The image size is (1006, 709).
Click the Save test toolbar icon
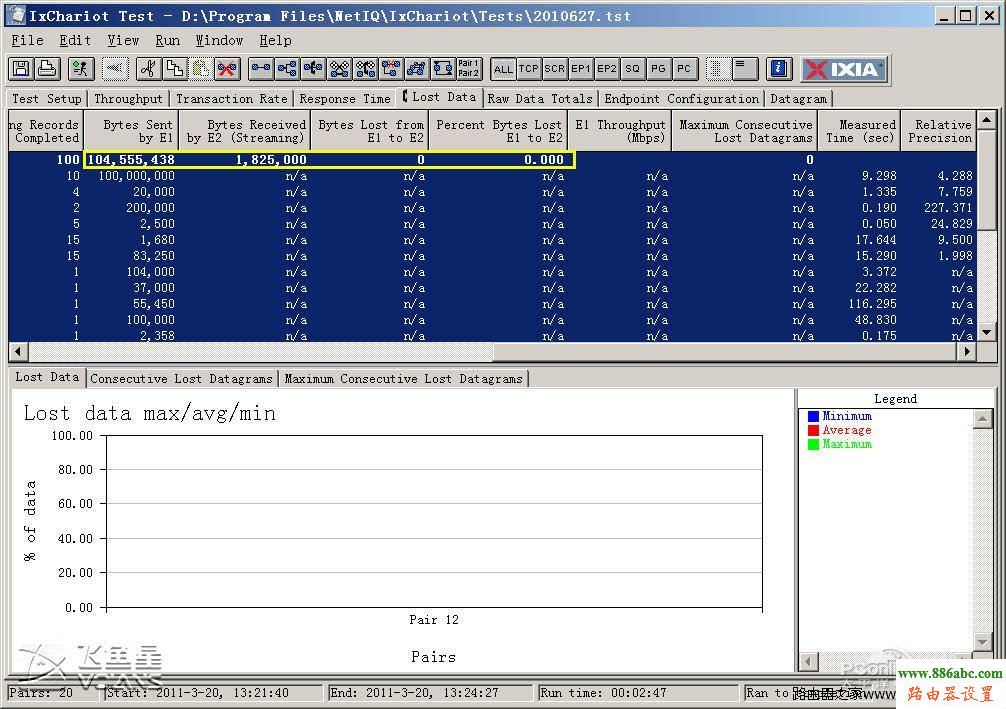(21, 69)
